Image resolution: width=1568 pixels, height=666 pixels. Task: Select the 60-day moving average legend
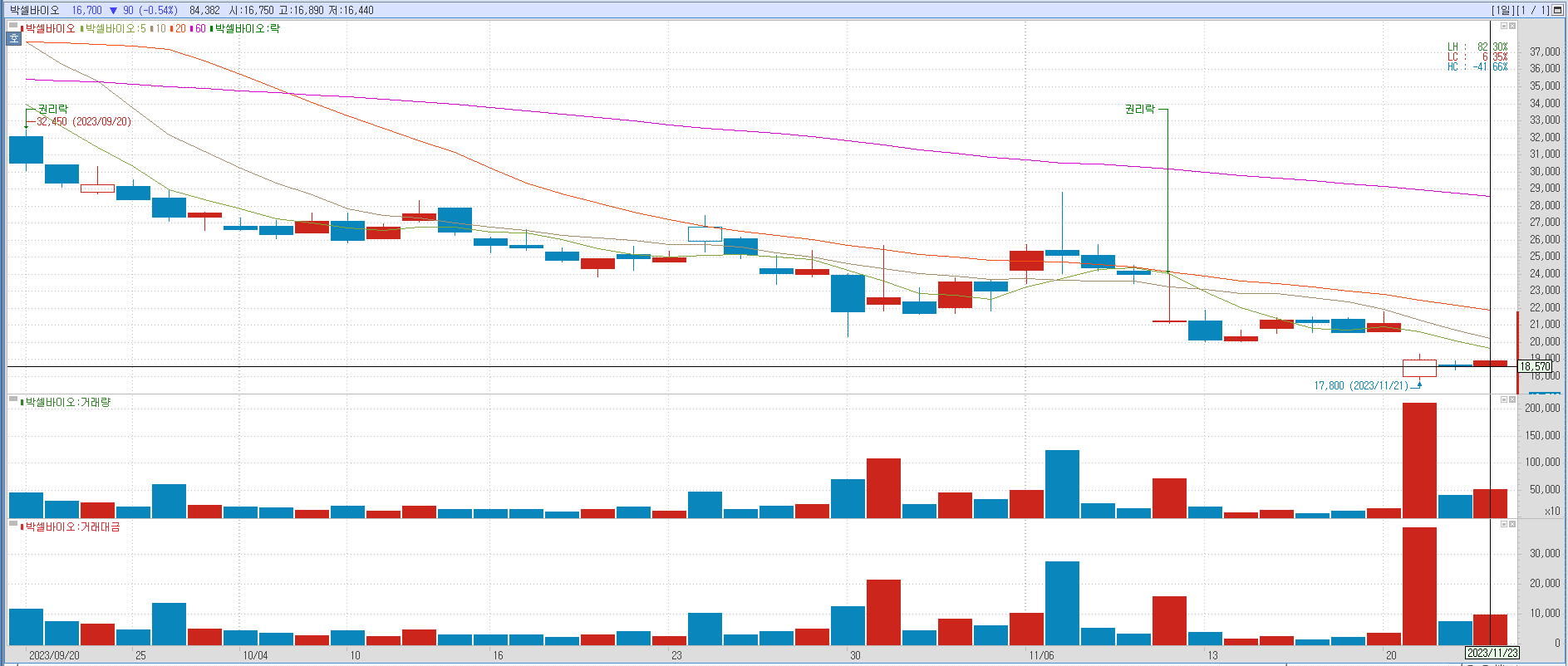(200, 29)
